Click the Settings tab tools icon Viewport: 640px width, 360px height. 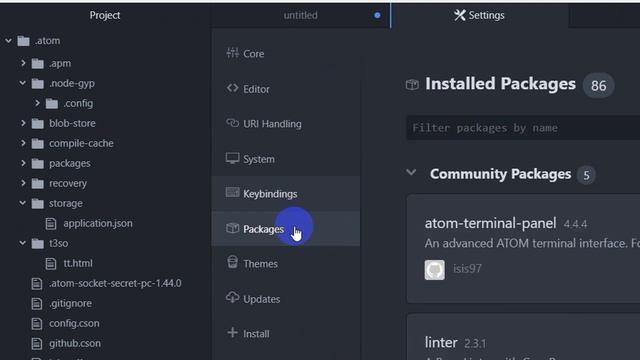coord(460,15)
